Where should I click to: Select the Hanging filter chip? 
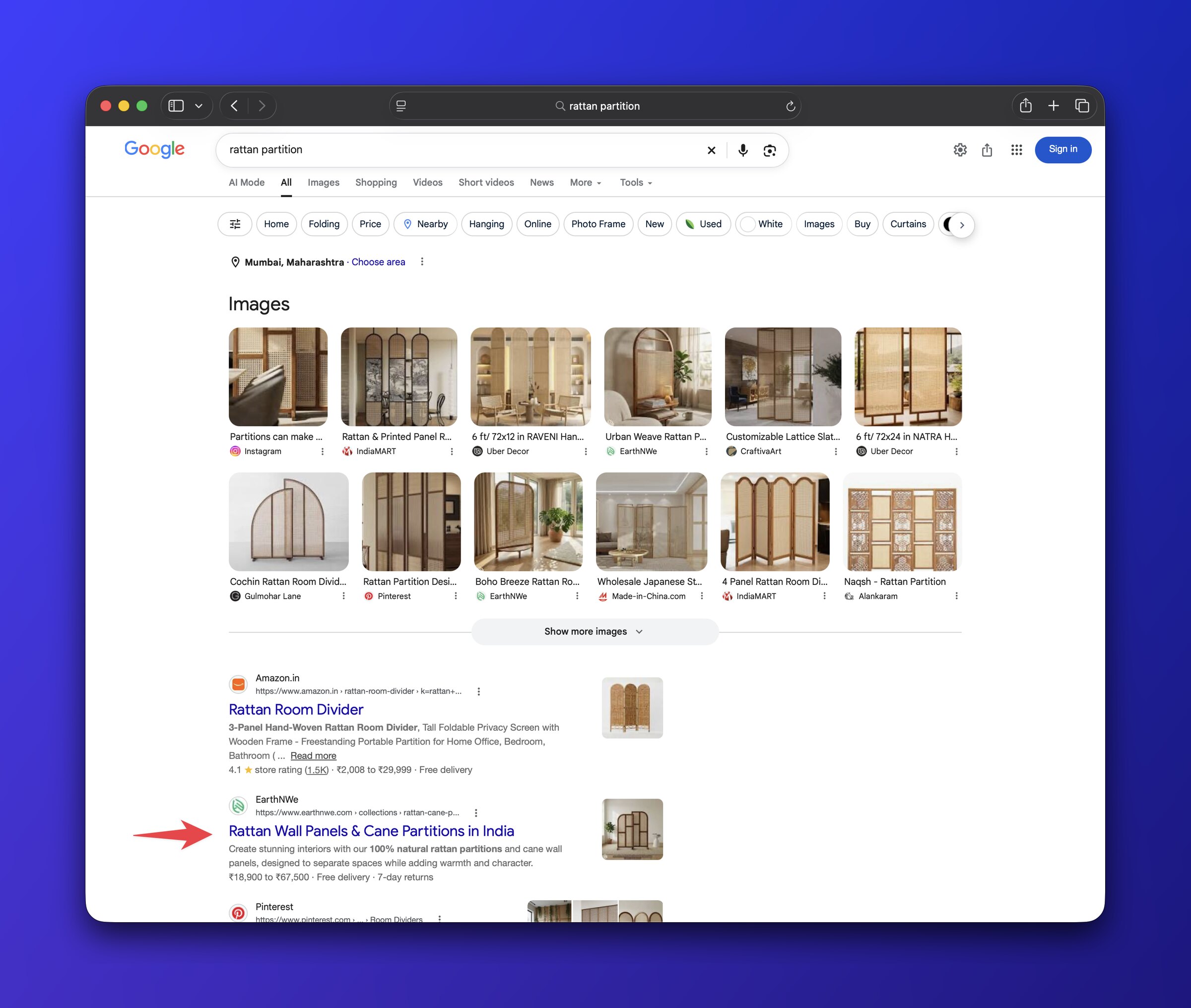point(486,224)
